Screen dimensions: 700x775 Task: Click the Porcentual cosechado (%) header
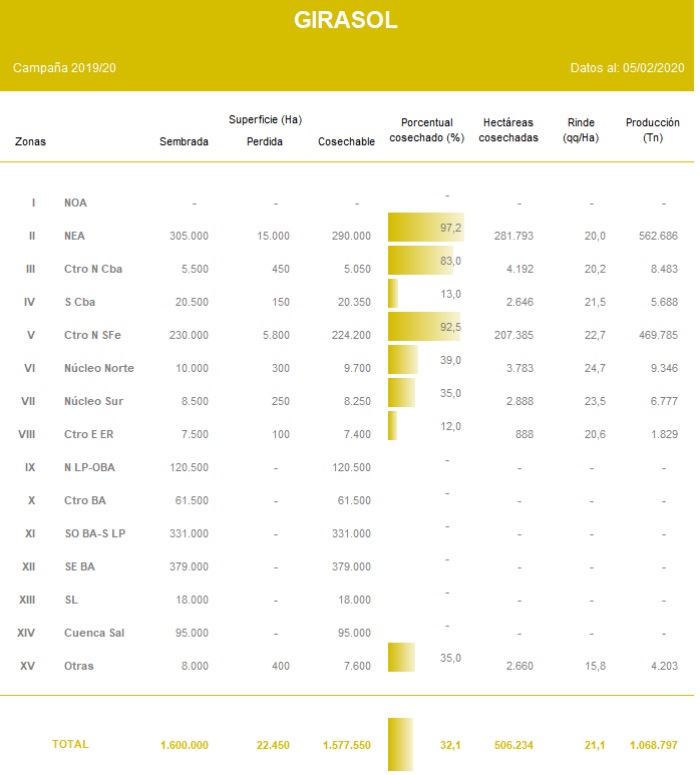click(426, 130)
